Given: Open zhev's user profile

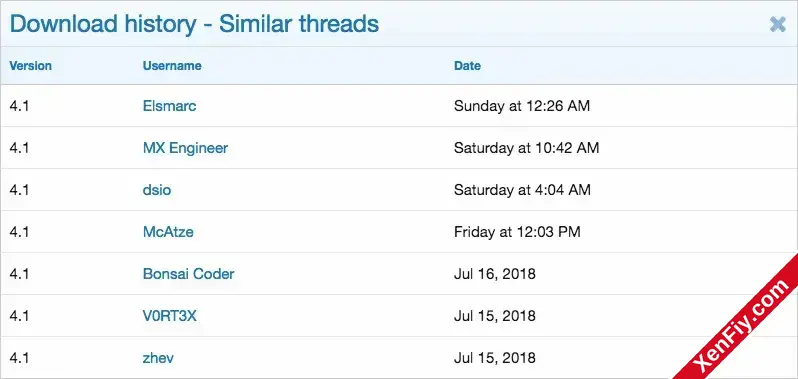Looking at the screenshot, I should 158,358.
